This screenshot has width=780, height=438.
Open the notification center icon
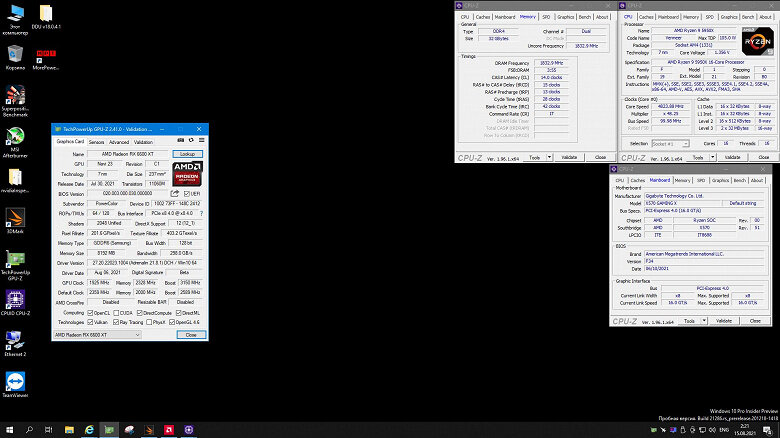pos(768,430)
